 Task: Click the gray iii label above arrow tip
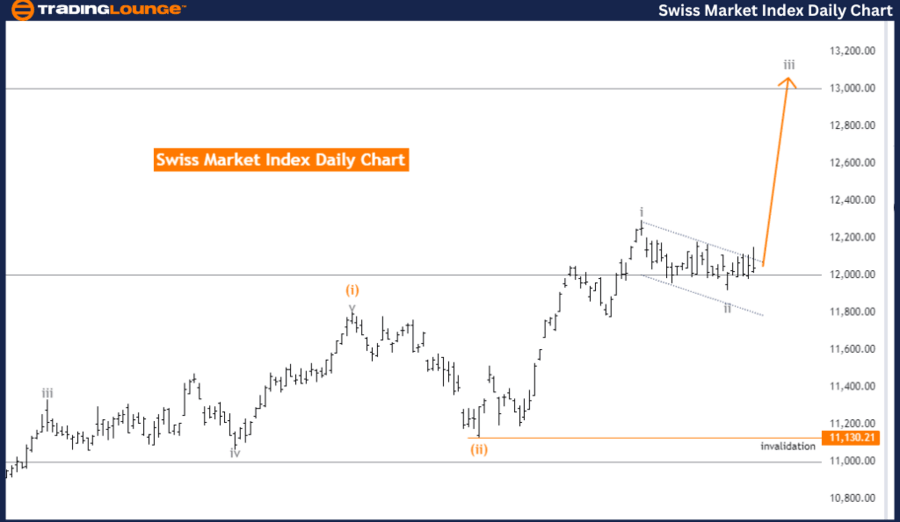point(789,65)
